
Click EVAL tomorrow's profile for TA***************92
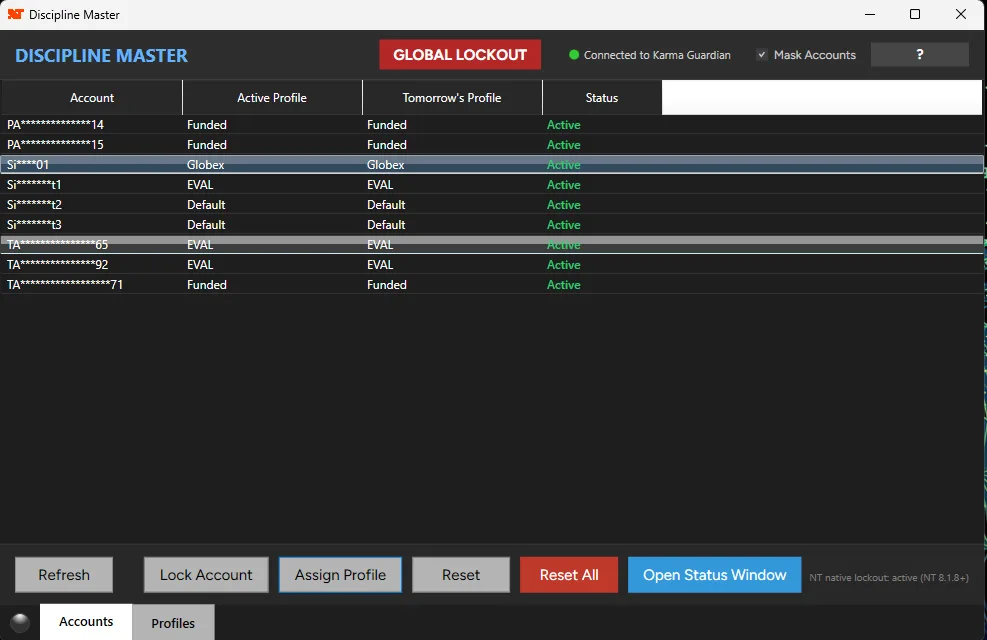(x=380, y=265)
